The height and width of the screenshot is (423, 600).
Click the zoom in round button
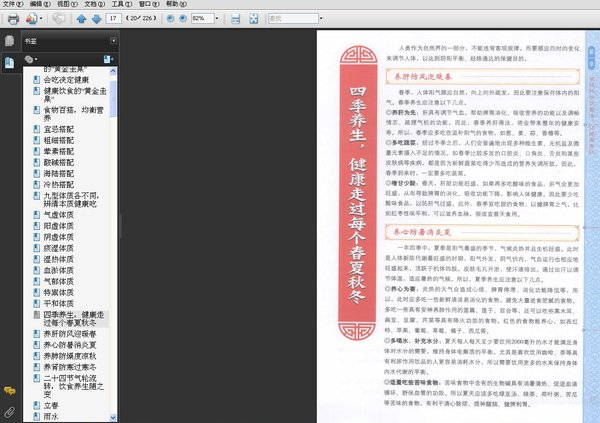(183, 18)
